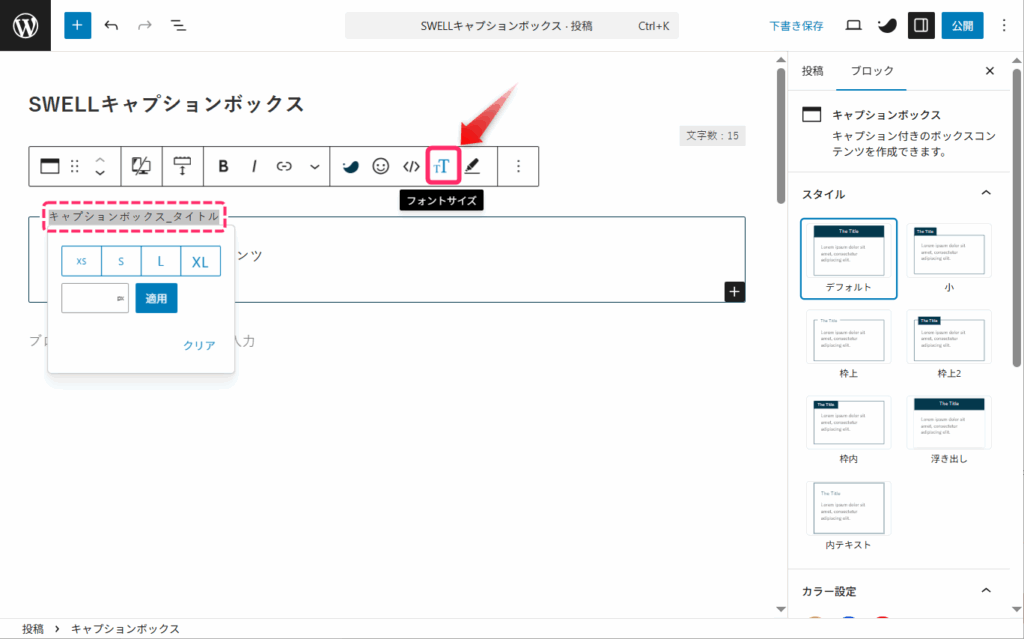Toggle inline code formatting

(411, 166)
